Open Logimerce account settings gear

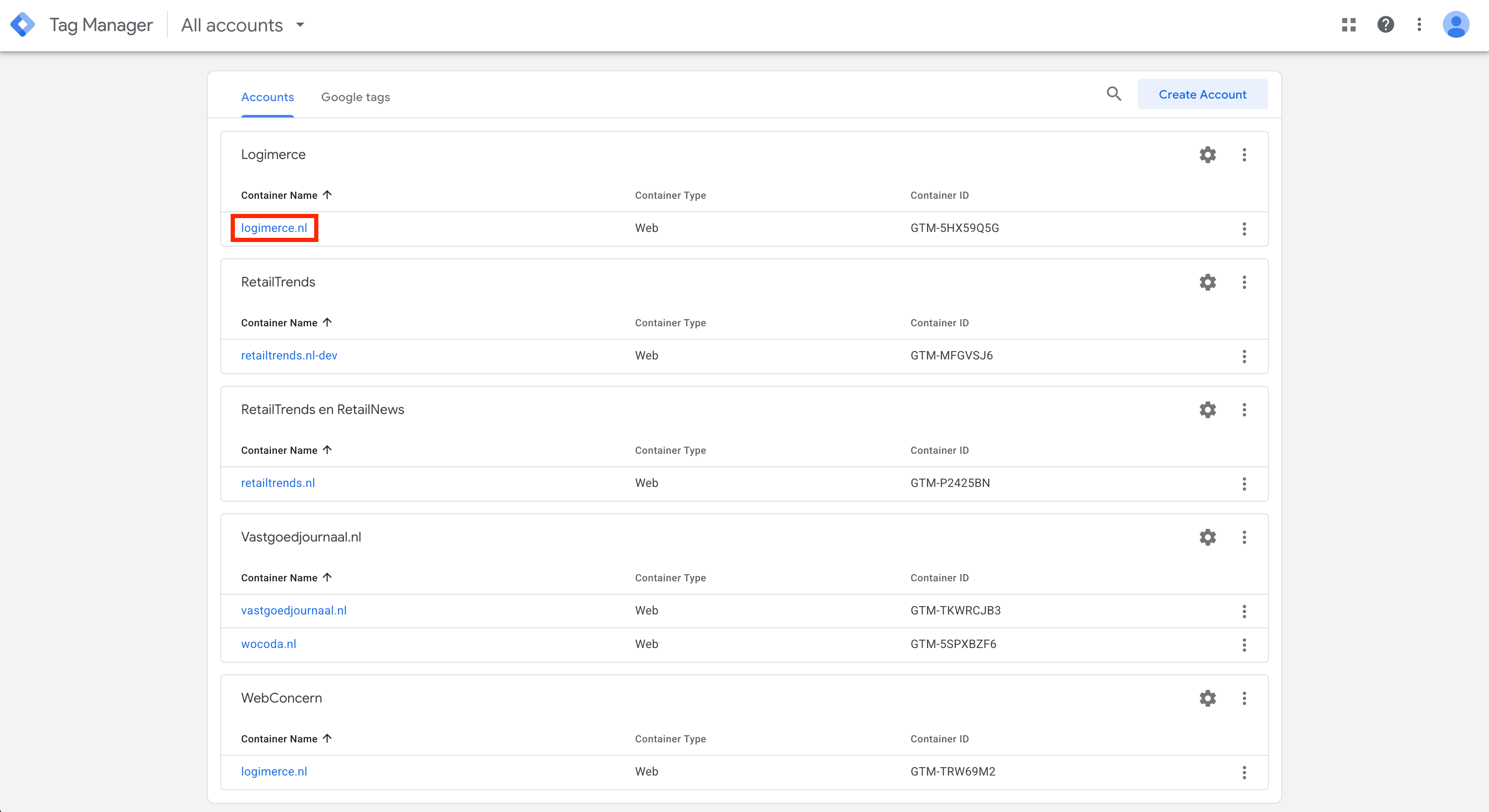pyautogui.click(x=1207, y=154)
